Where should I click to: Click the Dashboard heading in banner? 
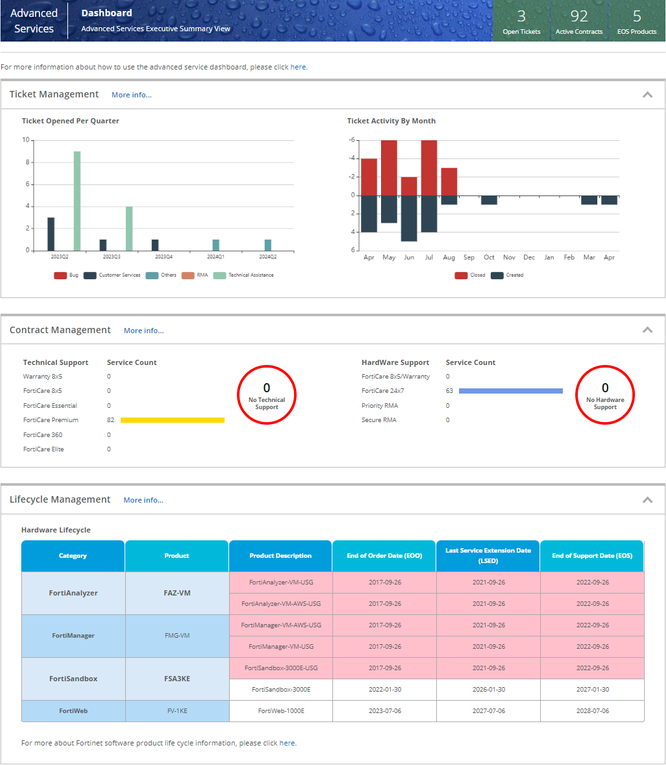106,13
